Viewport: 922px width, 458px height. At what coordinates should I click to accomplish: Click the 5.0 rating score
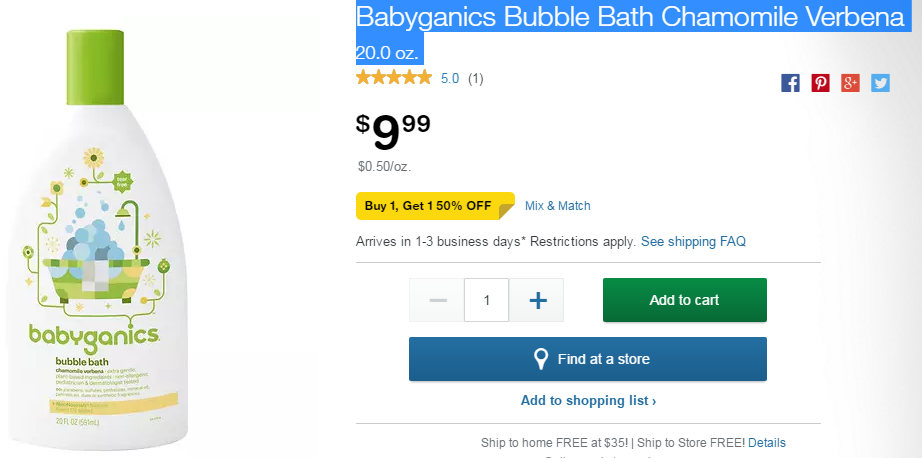pyautogui.click(x=450, y=78)
